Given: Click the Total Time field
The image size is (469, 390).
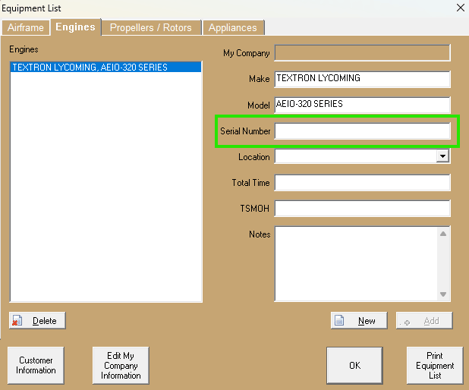Looking at the screenshot, I should (362, 182).
